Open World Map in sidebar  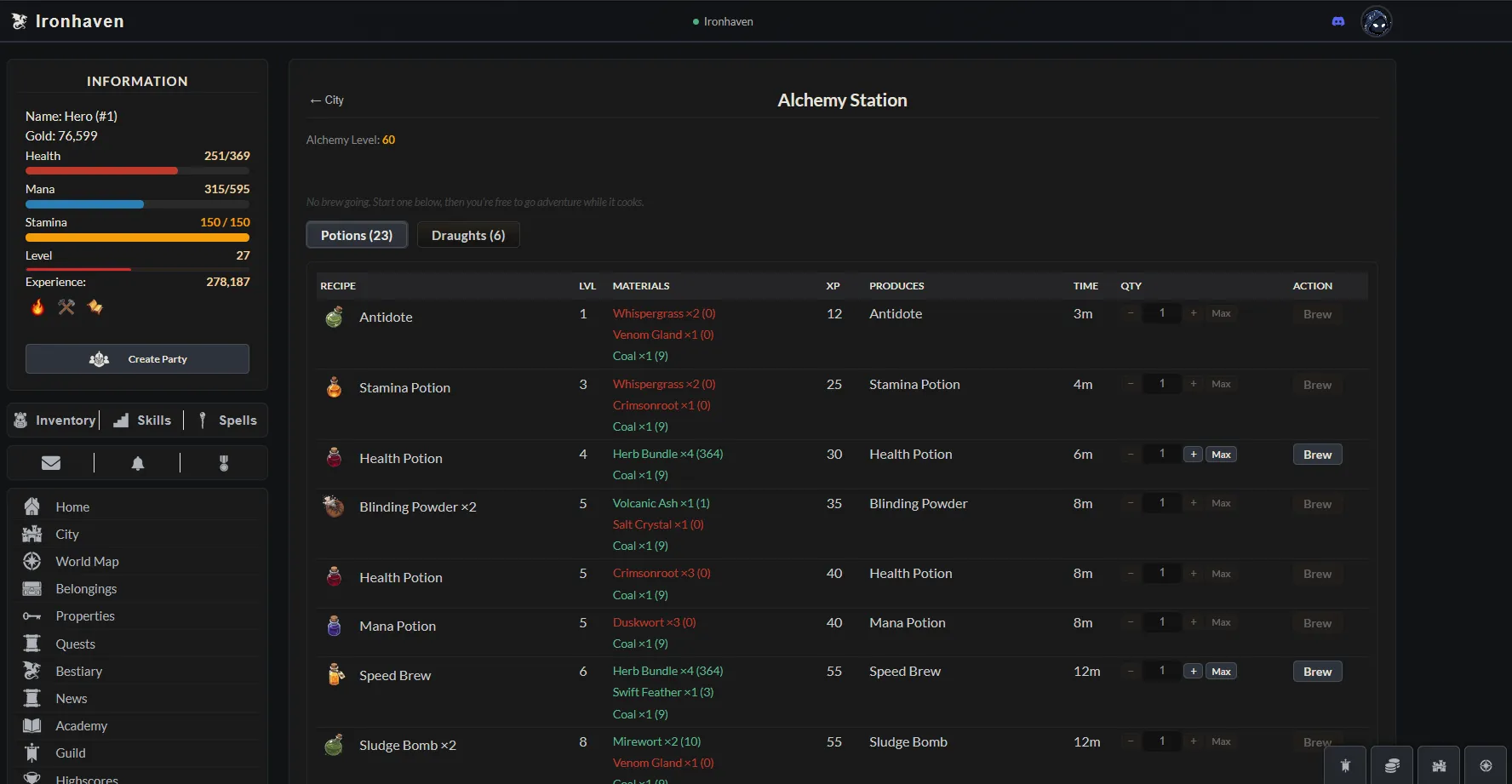[137, 562]
